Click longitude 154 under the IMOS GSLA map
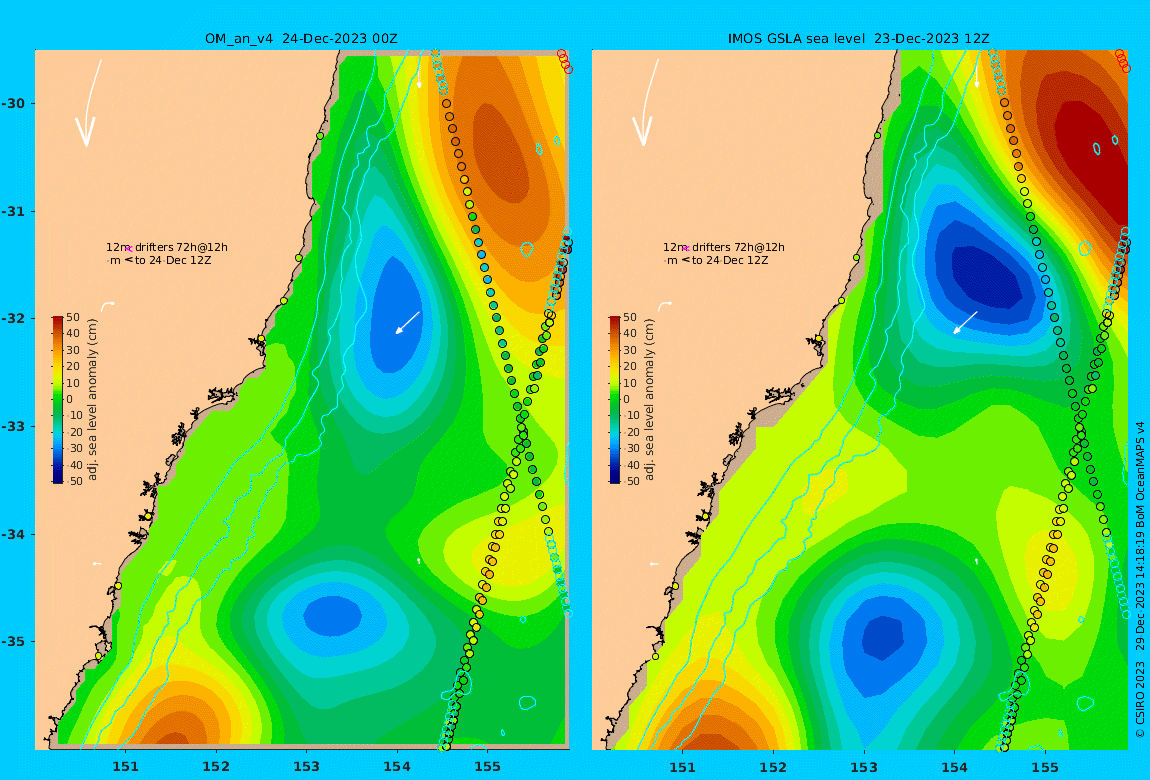 (x=954, y=767)
